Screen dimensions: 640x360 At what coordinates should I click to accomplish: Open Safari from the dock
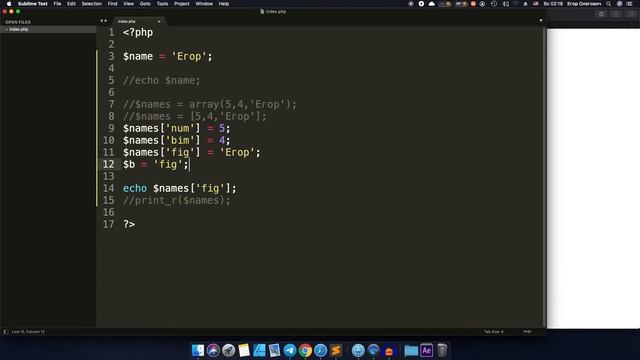[x=320, y=350]
